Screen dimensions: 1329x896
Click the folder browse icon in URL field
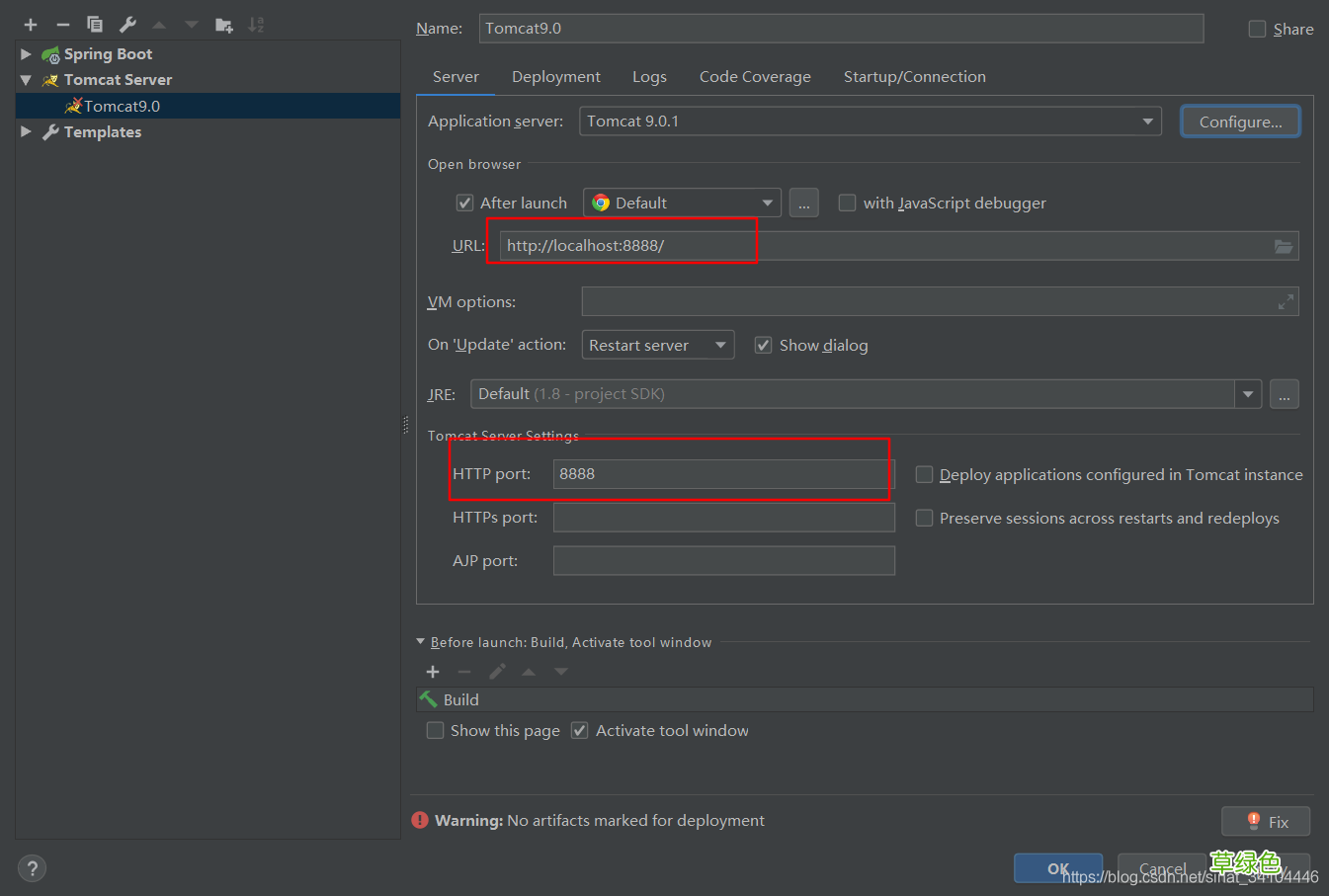(1283, 246)
